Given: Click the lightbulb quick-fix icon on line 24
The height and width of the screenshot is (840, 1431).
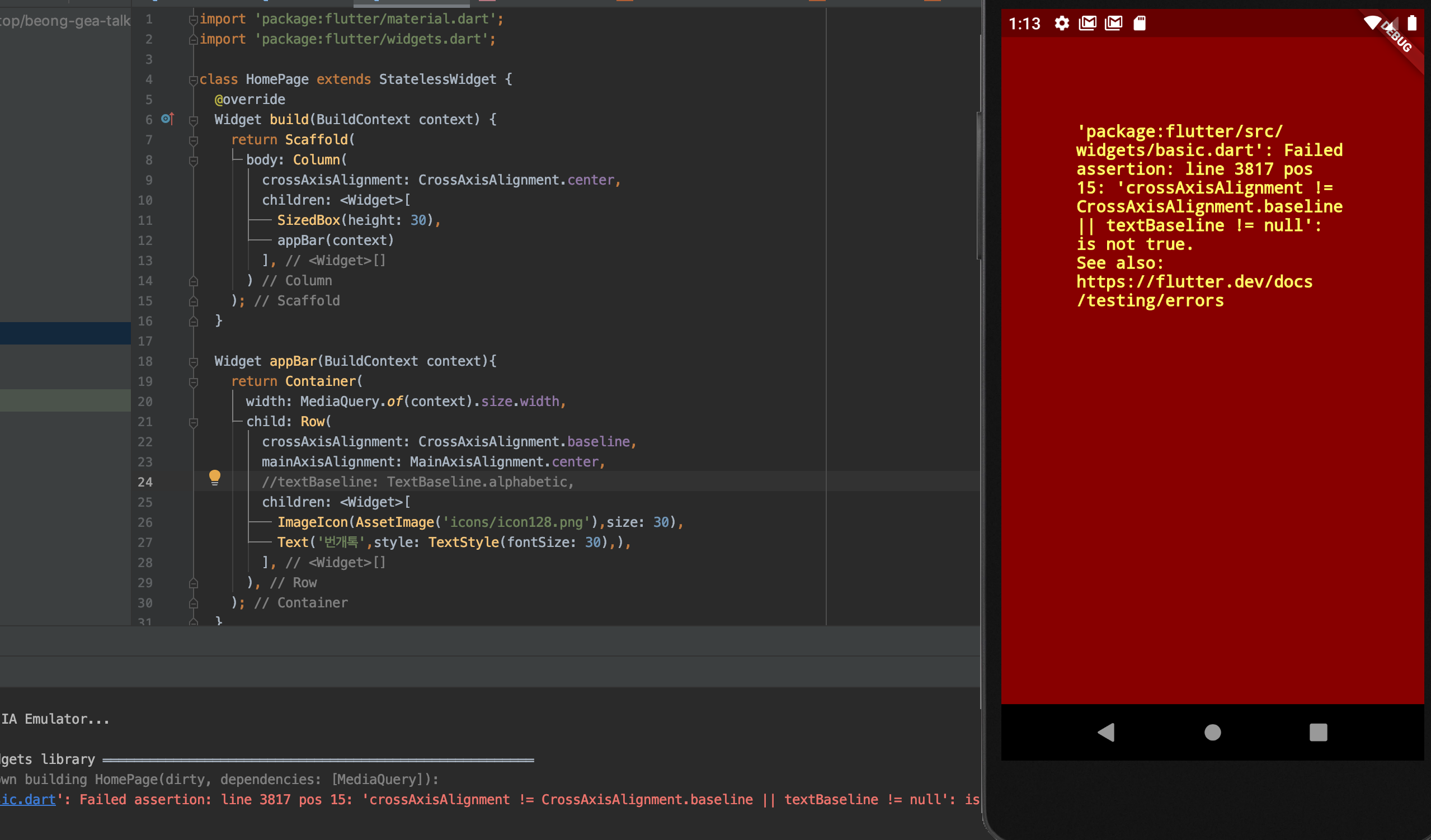Looking at the screenshot, I should point(215,478).
